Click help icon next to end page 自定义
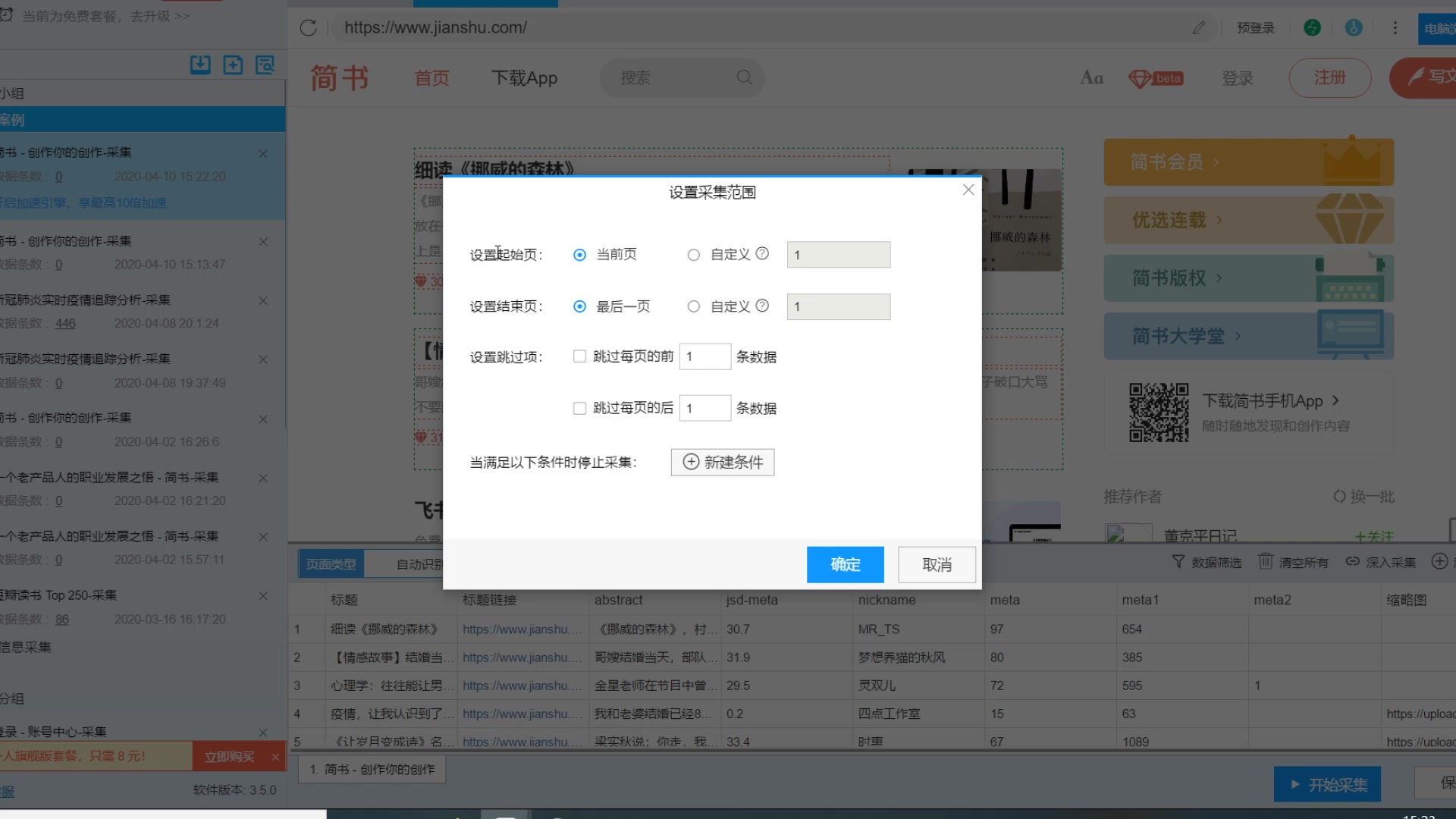This screenshot has width=1456, height=819. tap(762, 305)
